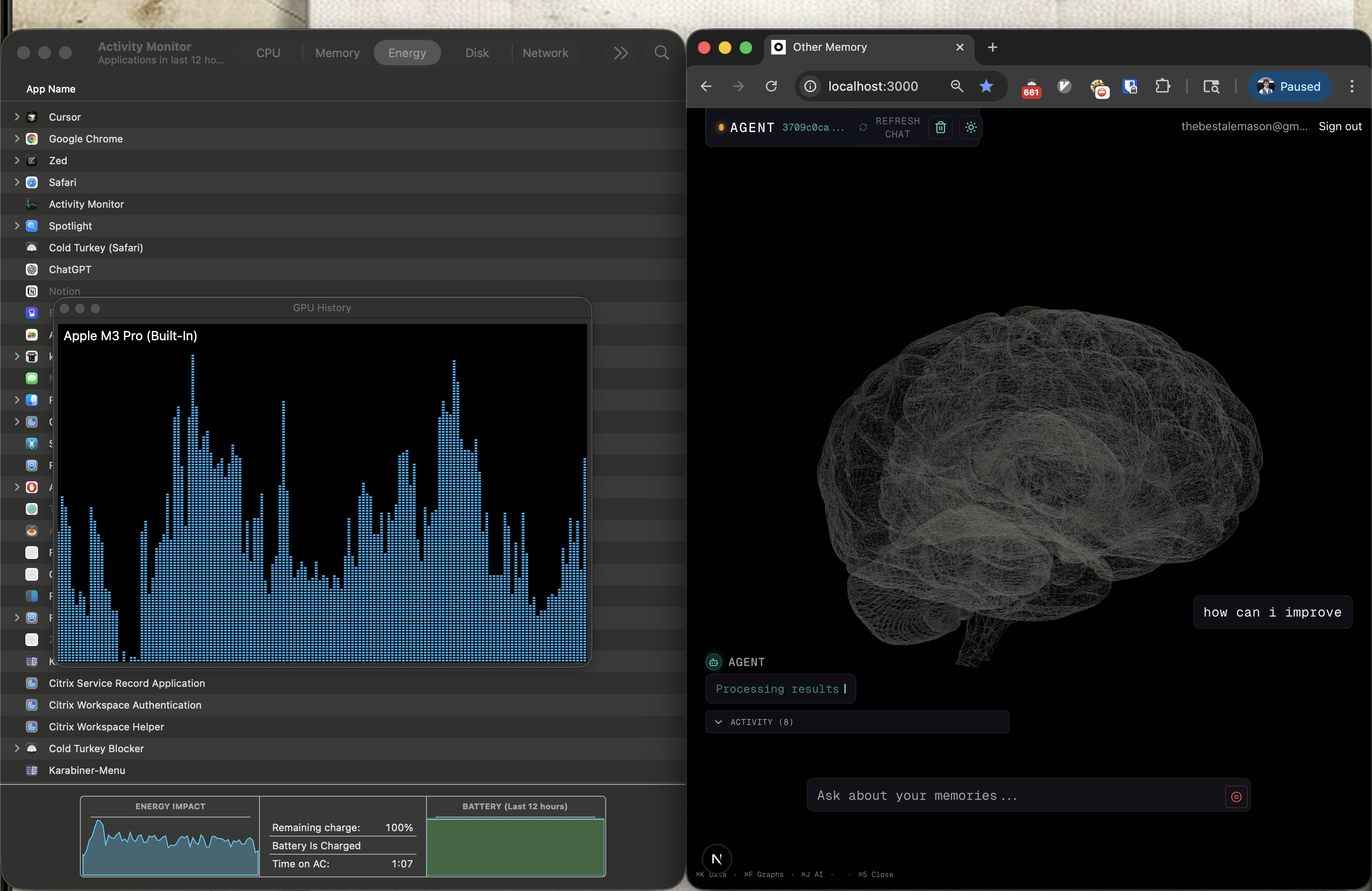Toggle the light/dark theme sun icon
The width and height of the screenshot is (1372, 891).
[x=971, y=127]
